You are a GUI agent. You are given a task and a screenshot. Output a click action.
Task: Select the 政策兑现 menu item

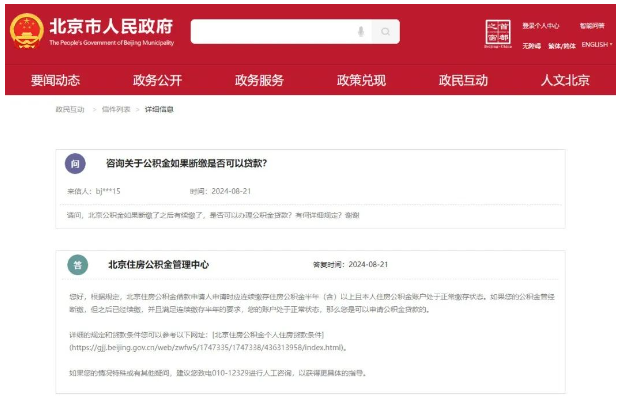[x=361, y=80]
